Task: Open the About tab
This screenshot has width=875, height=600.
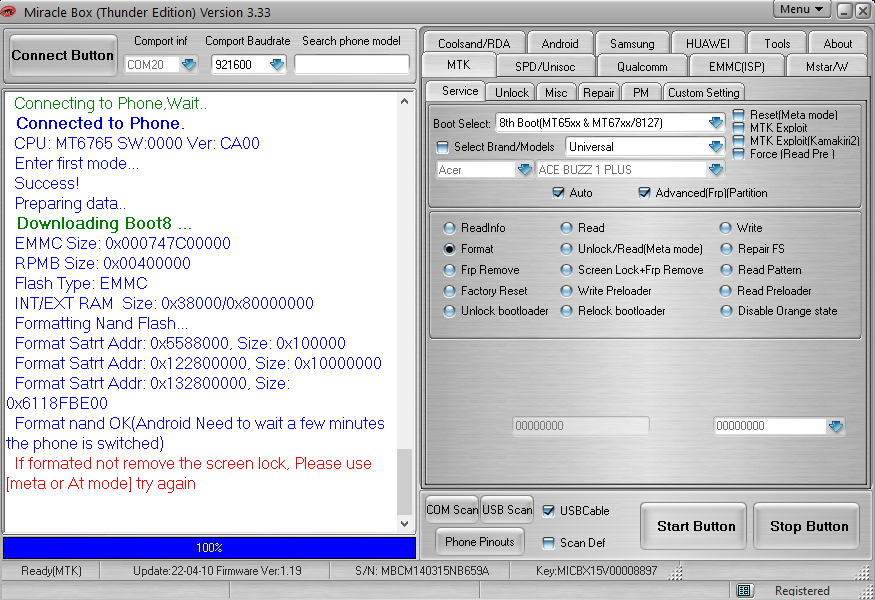Action: pos(838,43)
